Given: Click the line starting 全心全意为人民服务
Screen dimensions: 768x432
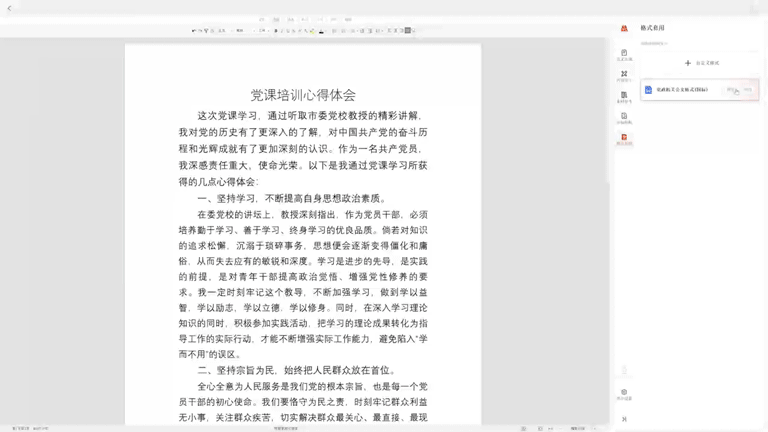Looking at the screenshot, I should tap(312, 386).
